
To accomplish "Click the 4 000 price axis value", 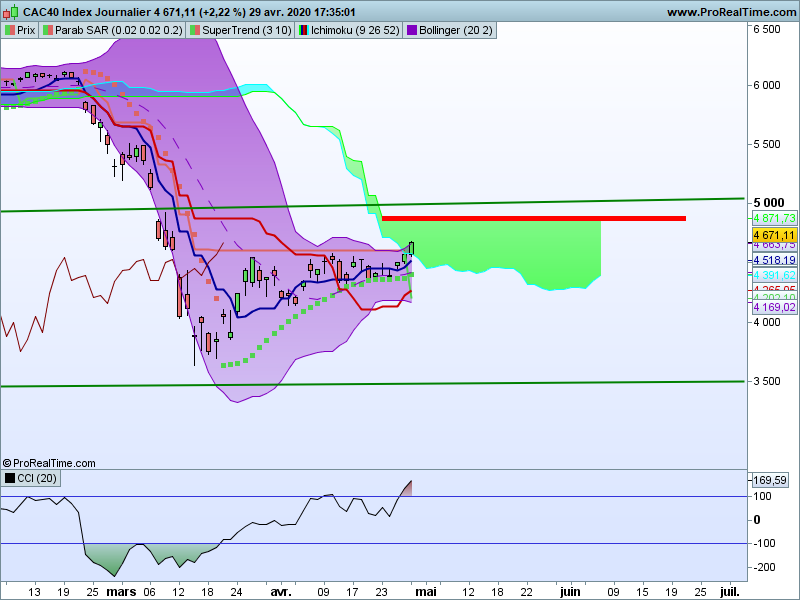I will [767, 322].
